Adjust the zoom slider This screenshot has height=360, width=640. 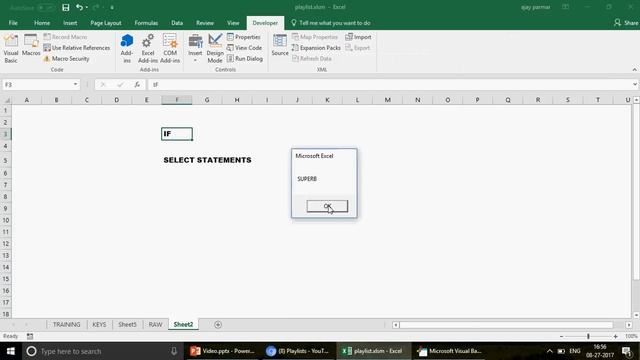point(588,336)
